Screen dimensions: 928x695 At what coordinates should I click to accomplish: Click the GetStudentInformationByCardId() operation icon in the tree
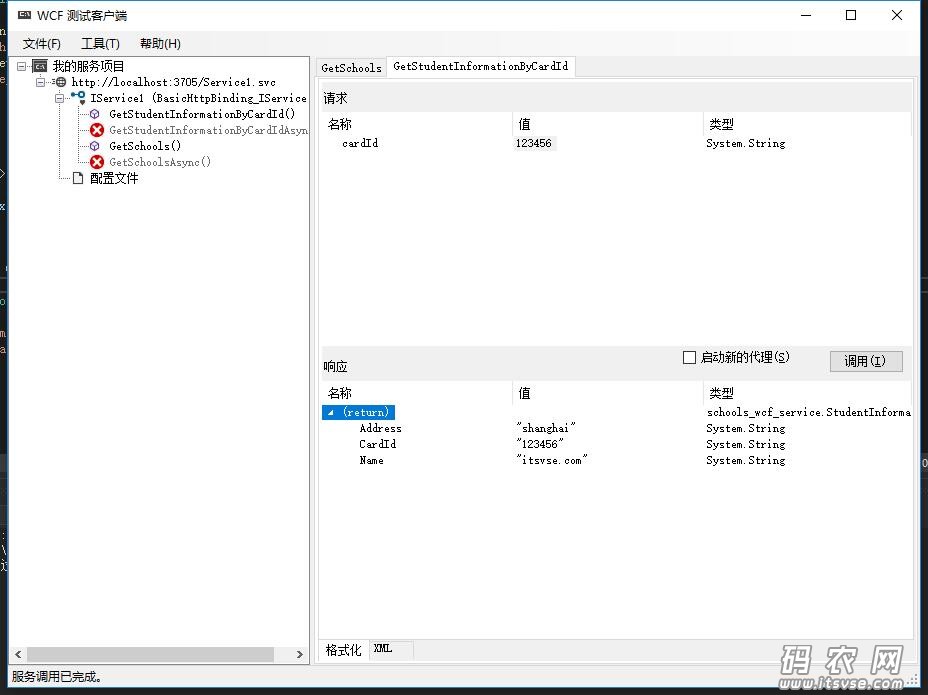pos(96,114)
